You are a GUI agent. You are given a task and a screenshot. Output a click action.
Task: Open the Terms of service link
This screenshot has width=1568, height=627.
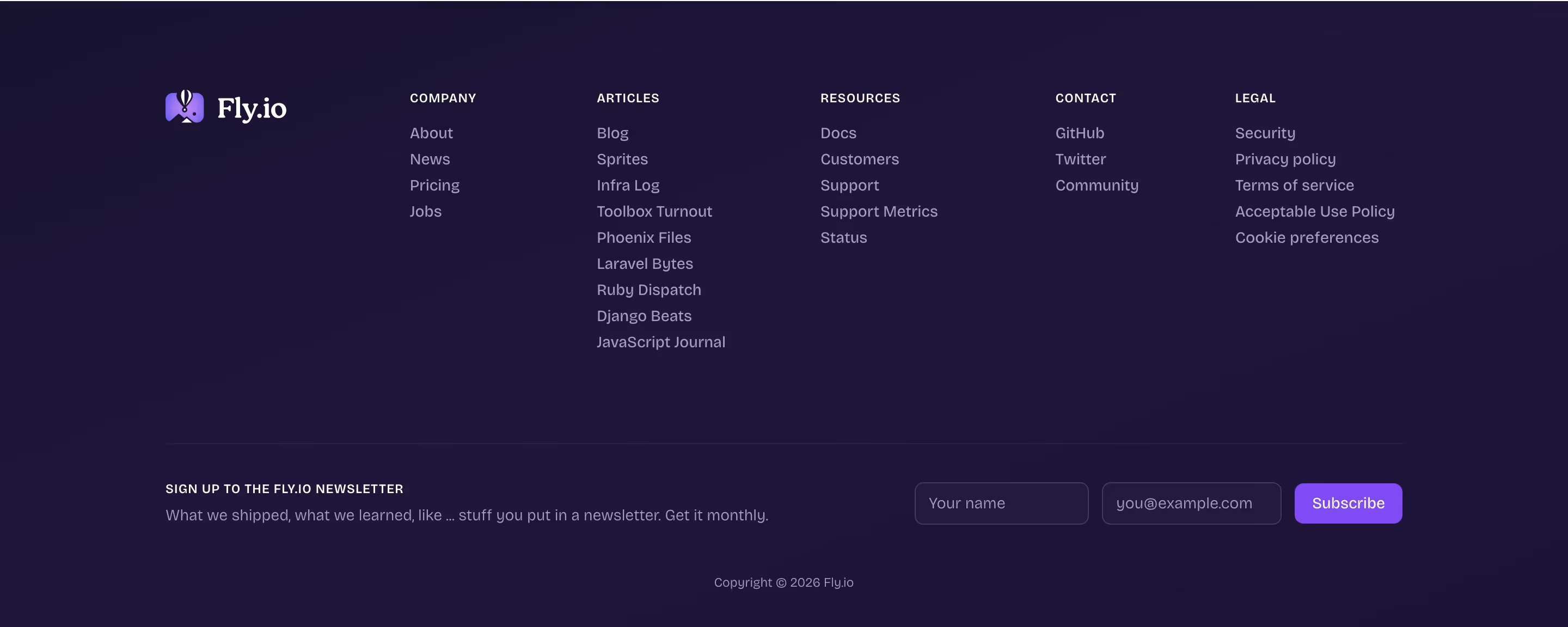click(x=1295, y=185)
